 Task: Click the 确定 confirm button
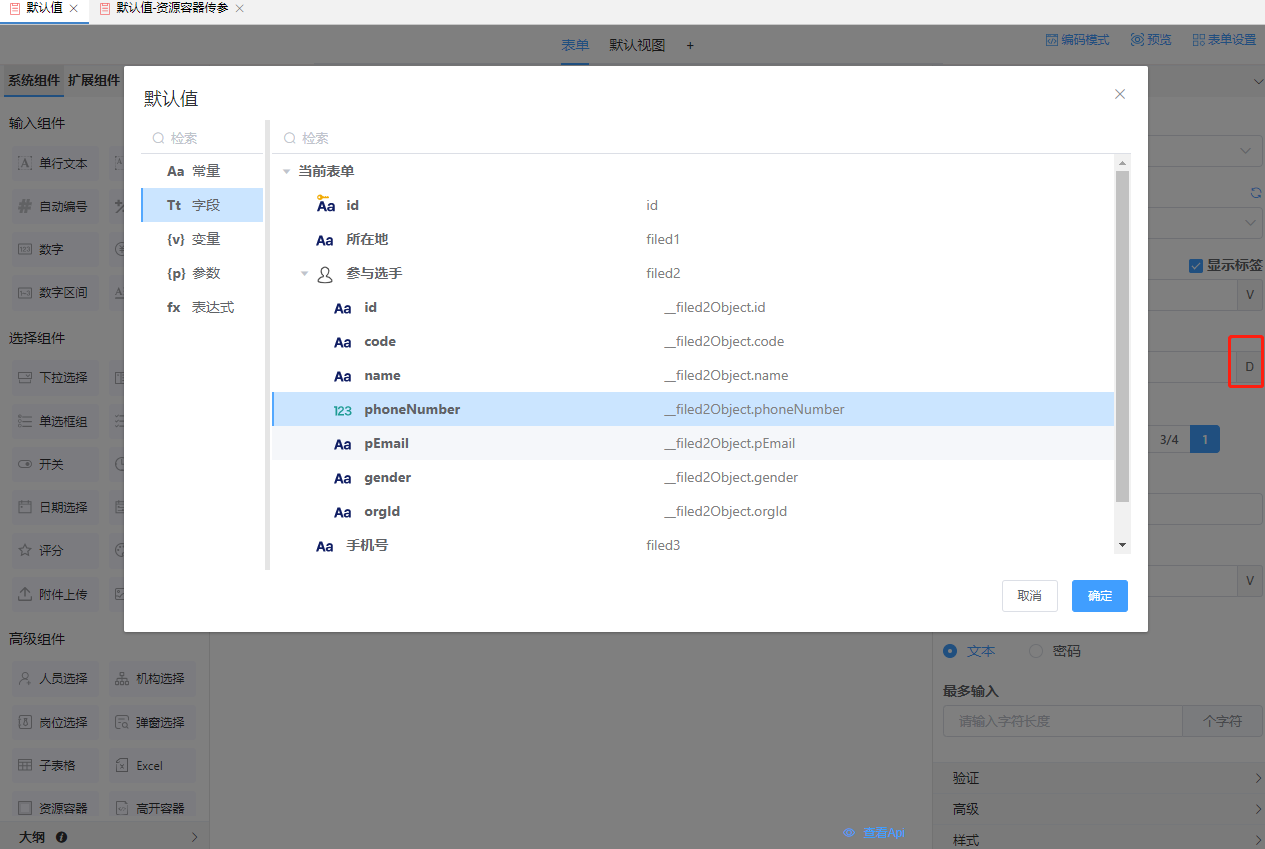pyautogui.click(x=1099, y=596)
